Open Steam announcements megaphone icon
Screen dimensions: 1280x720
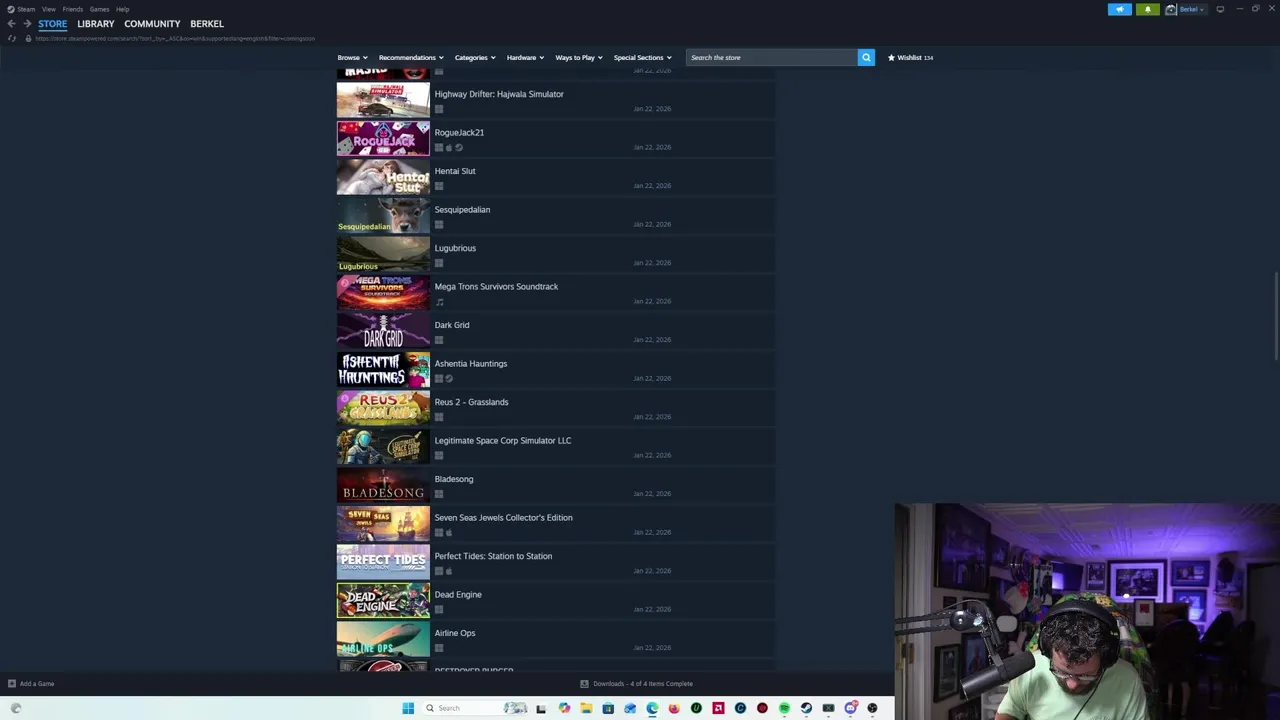point(1119,9)
